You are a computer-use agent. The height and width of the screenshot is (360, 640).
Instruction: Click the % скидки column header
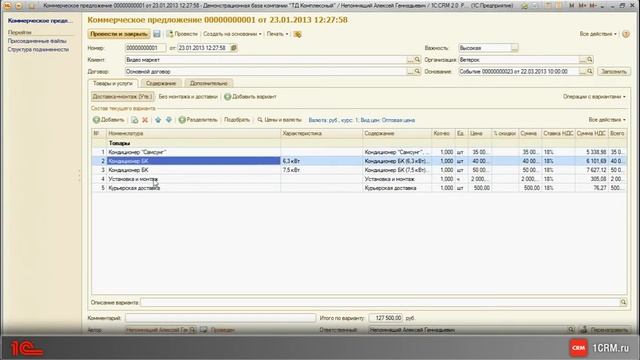coord(504,133)
